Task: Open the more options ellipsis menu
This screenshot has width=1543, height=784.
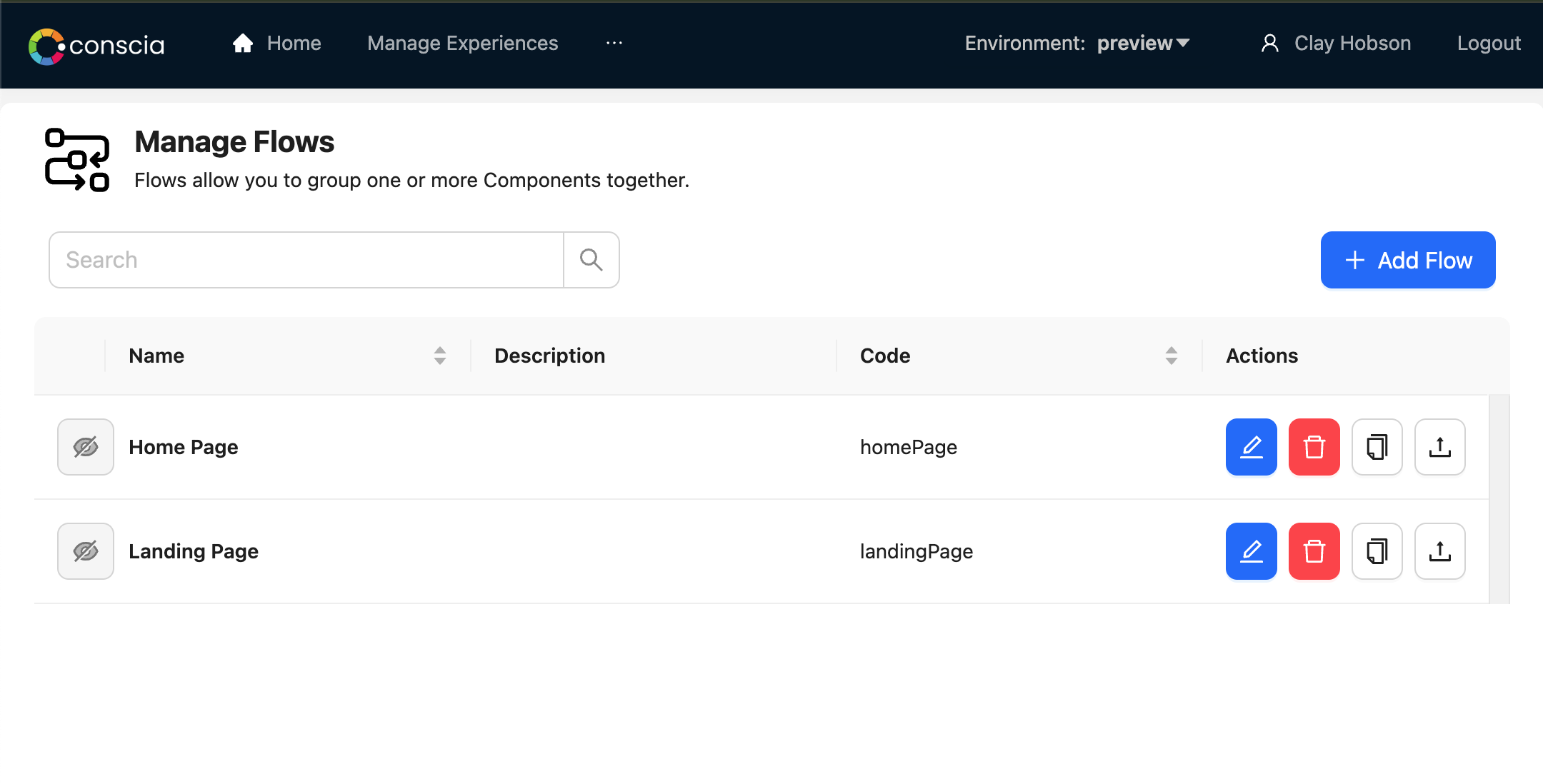Action: 614,43
